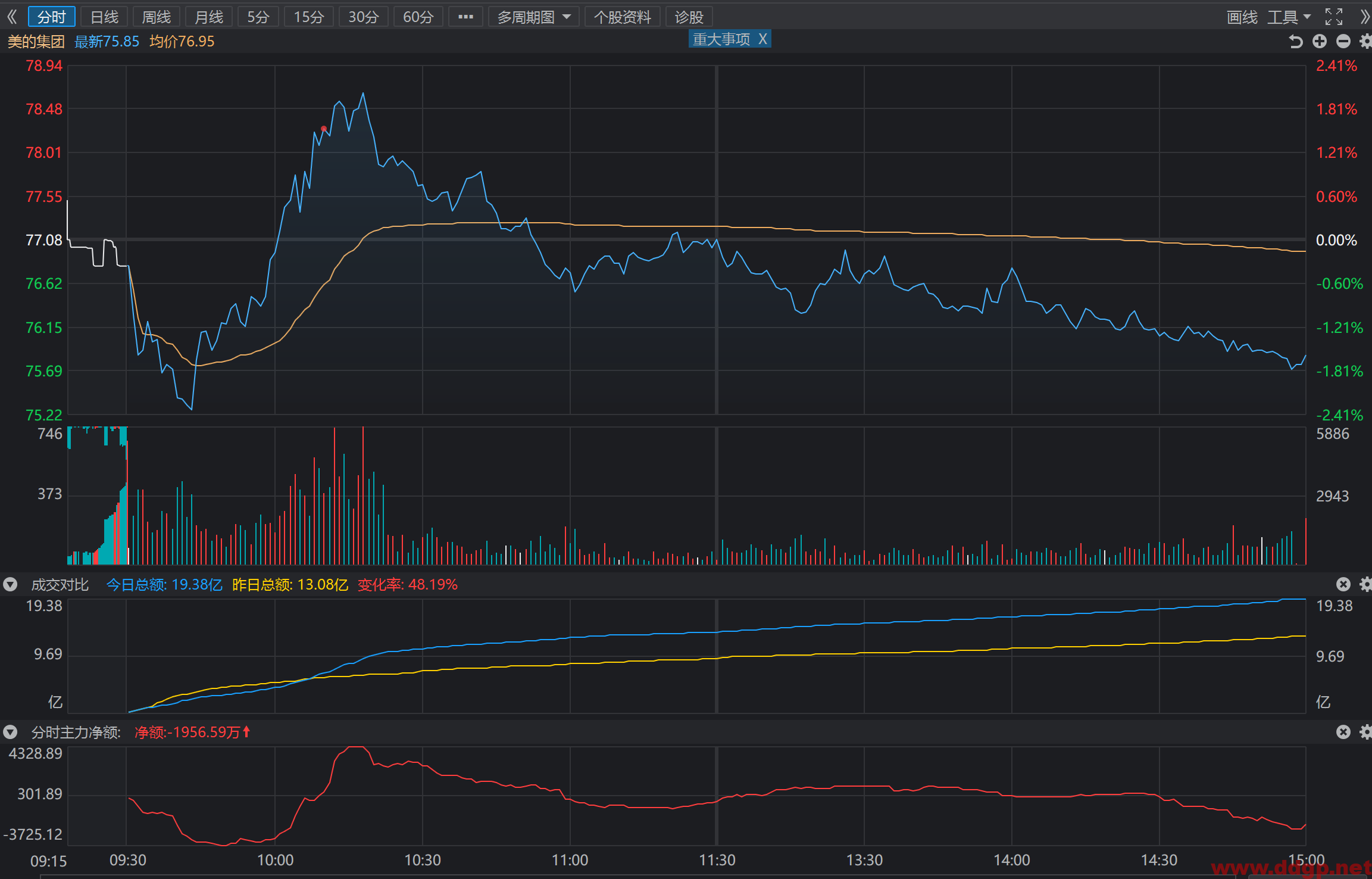1372x879 pixels.
Task: Click the 2.41% top percentage label
Action: (x=1337, y=66)
